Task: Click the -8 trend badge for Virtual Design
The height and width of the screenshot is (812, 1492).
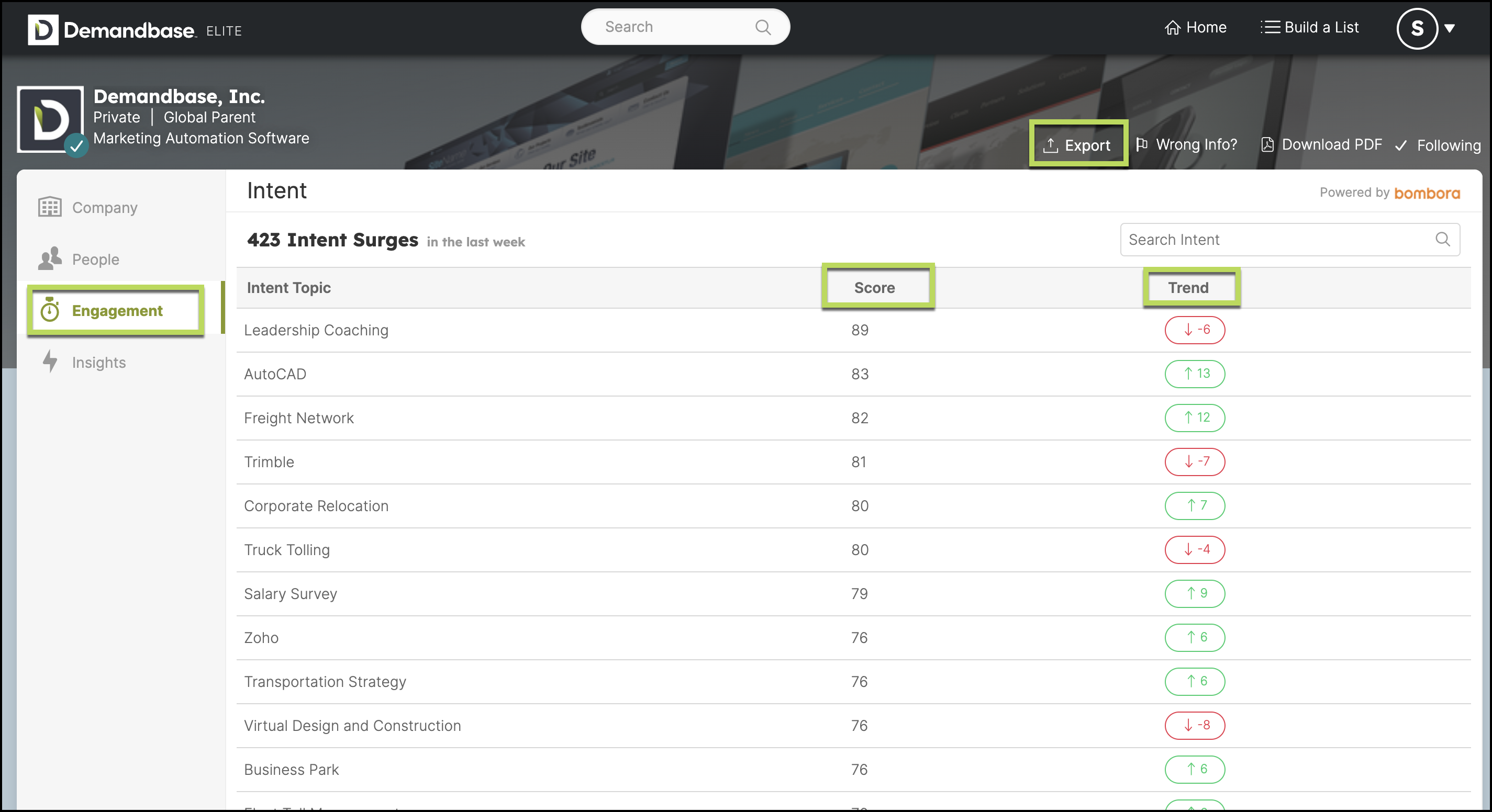Action: click(1194, 726)
